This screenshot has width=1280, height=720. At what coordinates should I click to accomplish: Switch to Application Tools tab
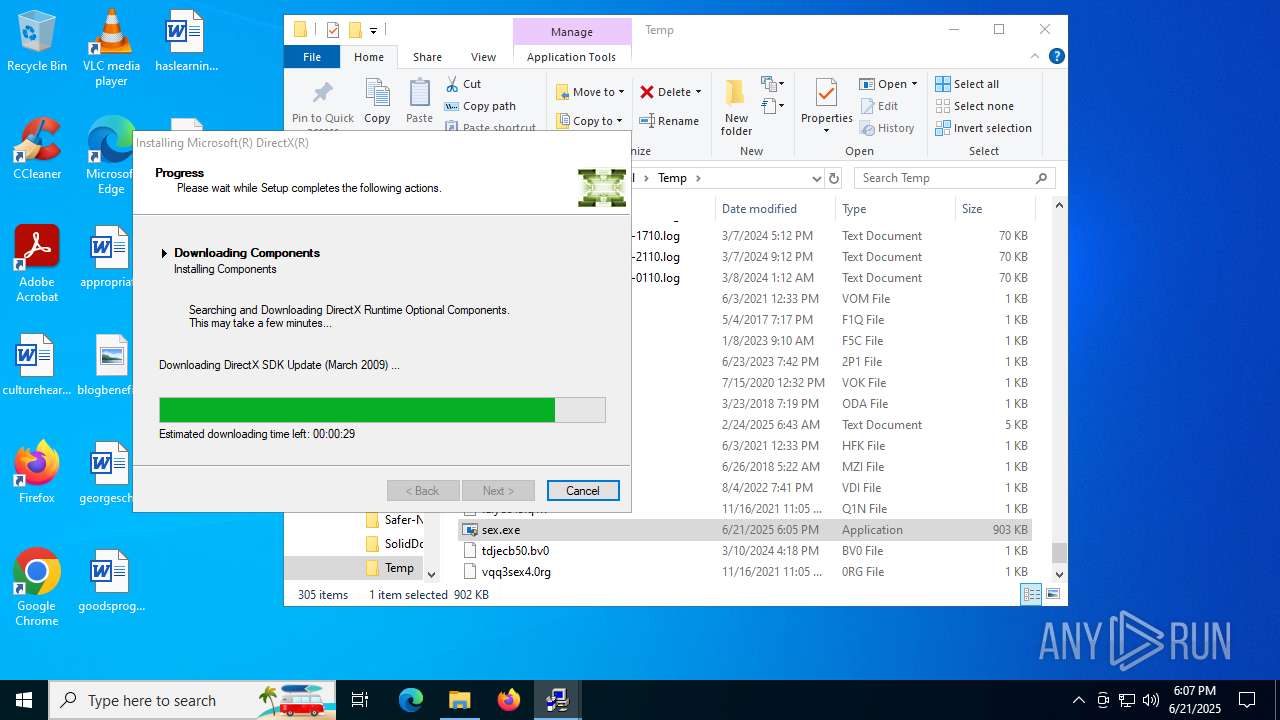pos(571,57)
